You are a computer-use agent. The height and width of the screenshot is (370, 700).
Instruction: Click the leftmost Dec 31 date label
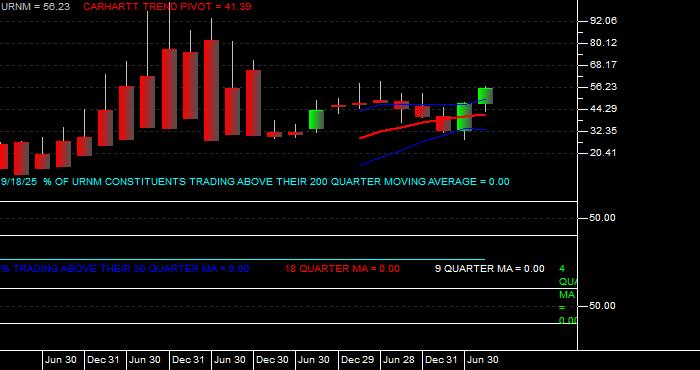click(103, 360)
